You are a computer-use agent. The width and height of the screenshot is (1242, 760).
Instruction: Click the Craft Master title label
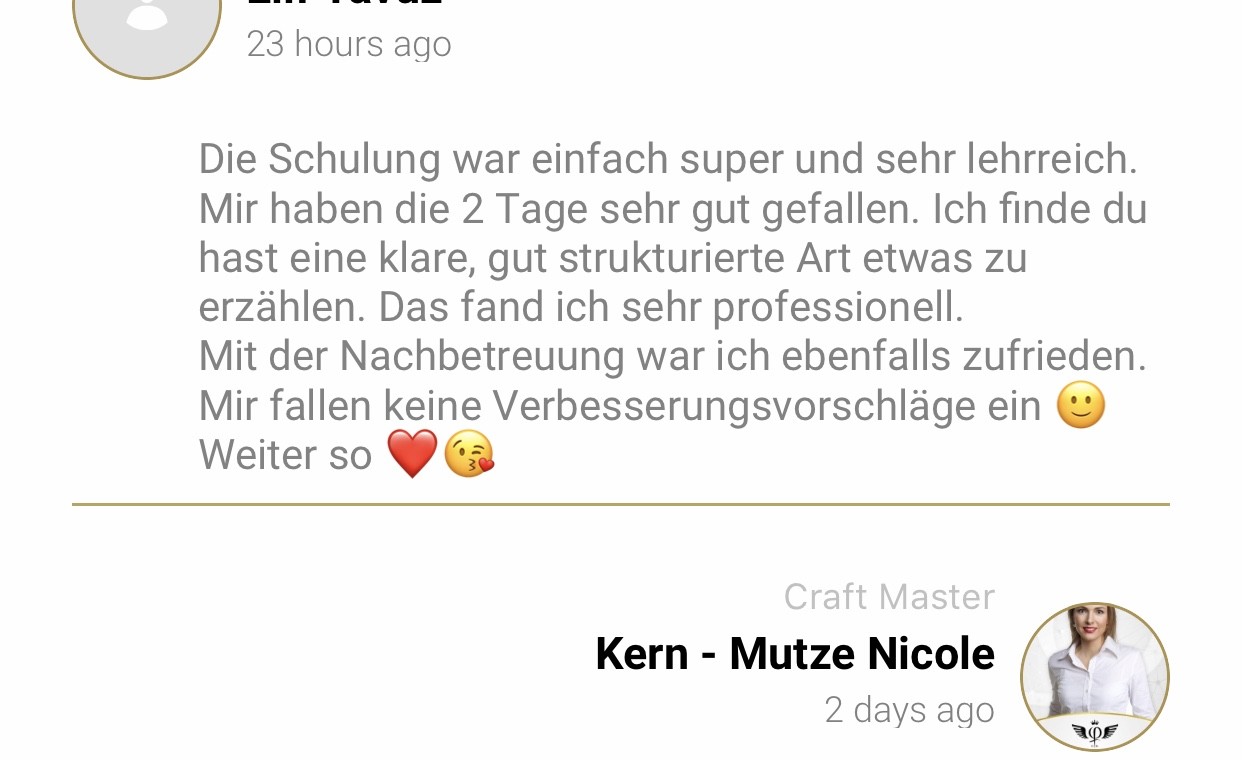click(889, 597)
